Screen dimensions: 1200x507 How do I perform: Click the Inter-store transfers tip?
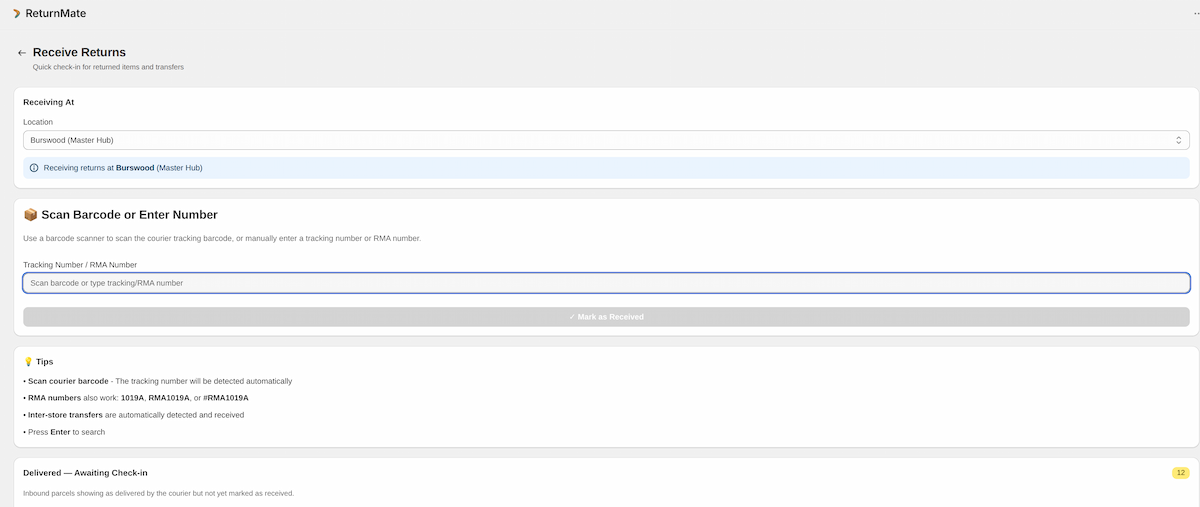coord(134,415)
